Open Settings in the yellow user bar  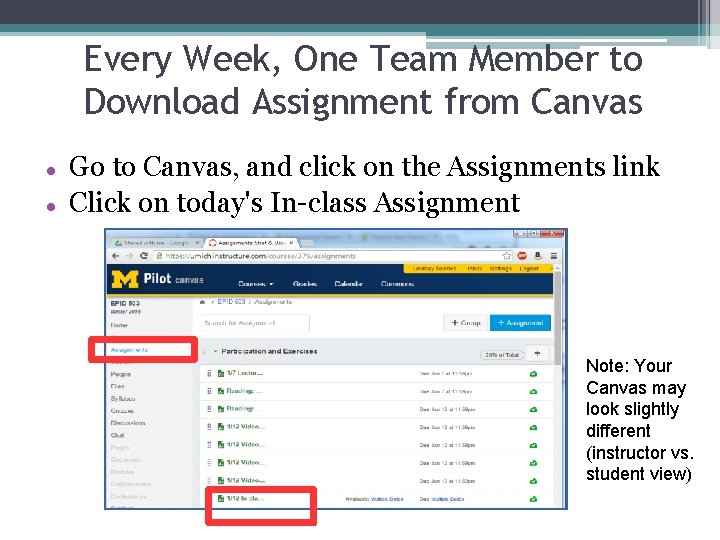pyautogui.click(x=501, y=268)
